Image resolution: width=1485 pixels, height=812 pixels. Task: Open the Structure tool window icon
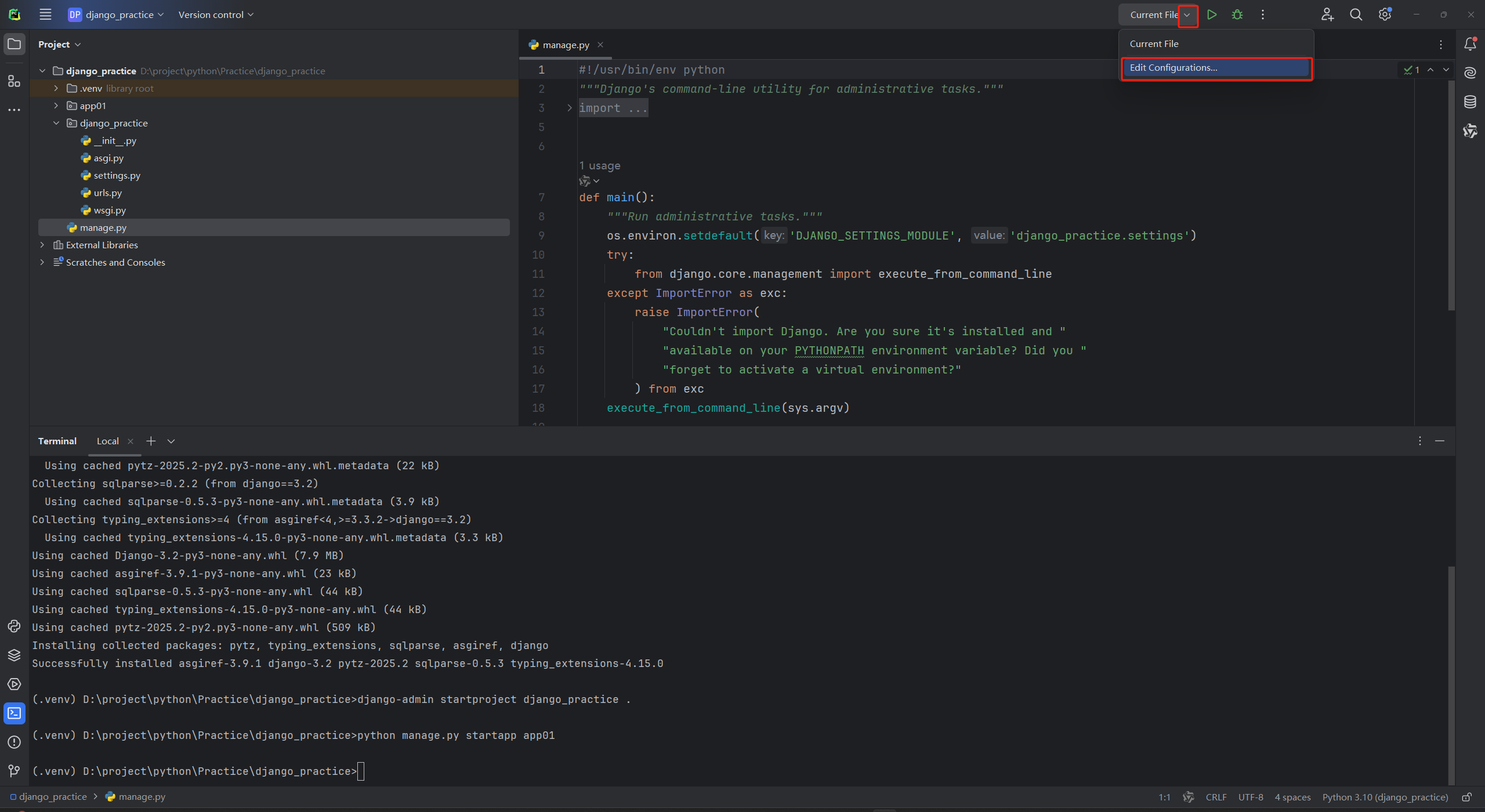[14, 81]
